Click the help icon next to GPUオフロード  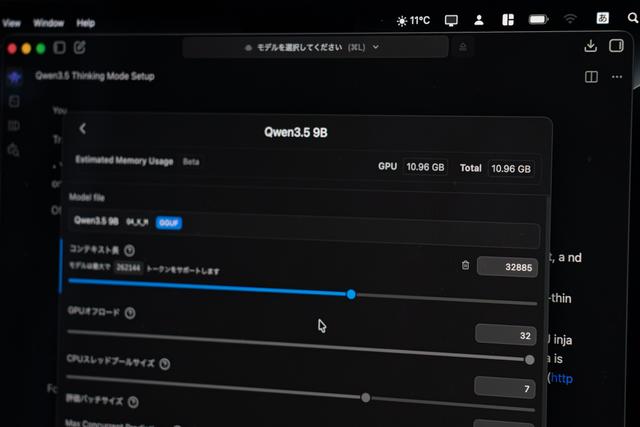(x=130, y=313)
